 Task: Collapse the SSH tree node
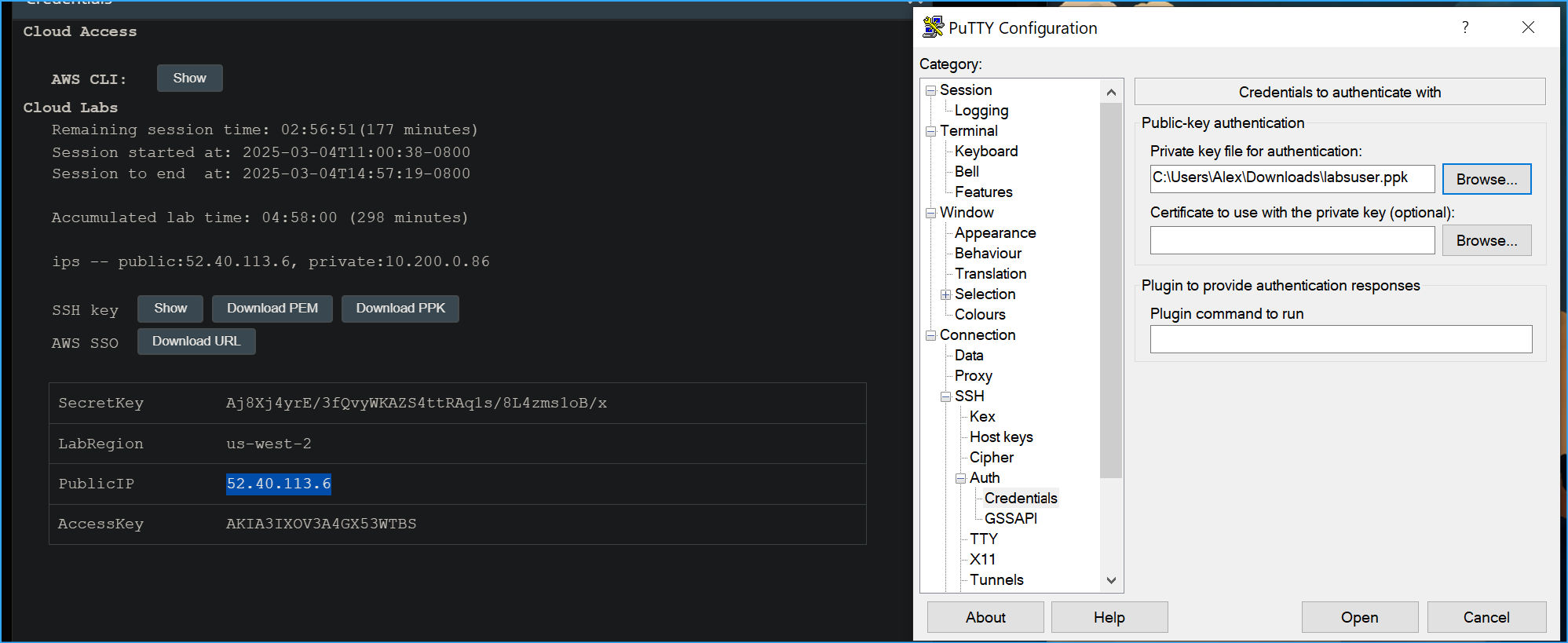coord(946,396)
